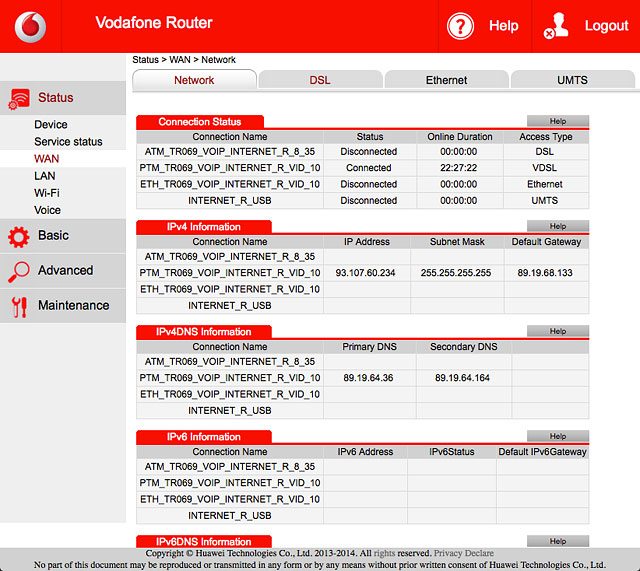Open Voice in the sidebar
The height and width of the screenshot is (571, 640).
[47, 210]
